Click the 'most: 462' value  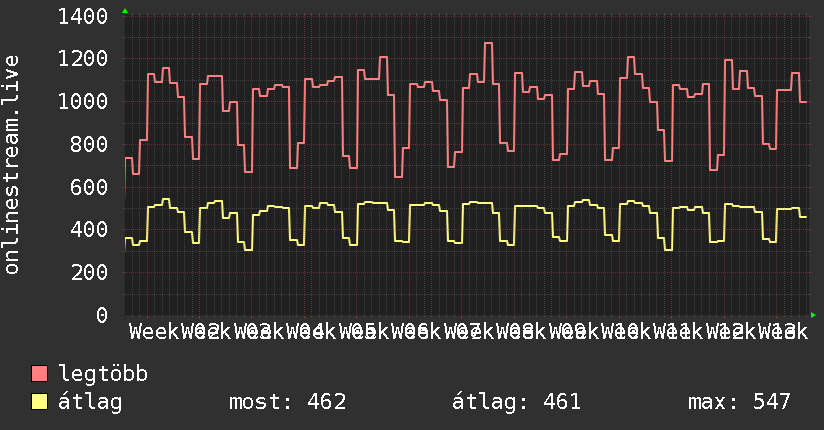coord(287,402)
